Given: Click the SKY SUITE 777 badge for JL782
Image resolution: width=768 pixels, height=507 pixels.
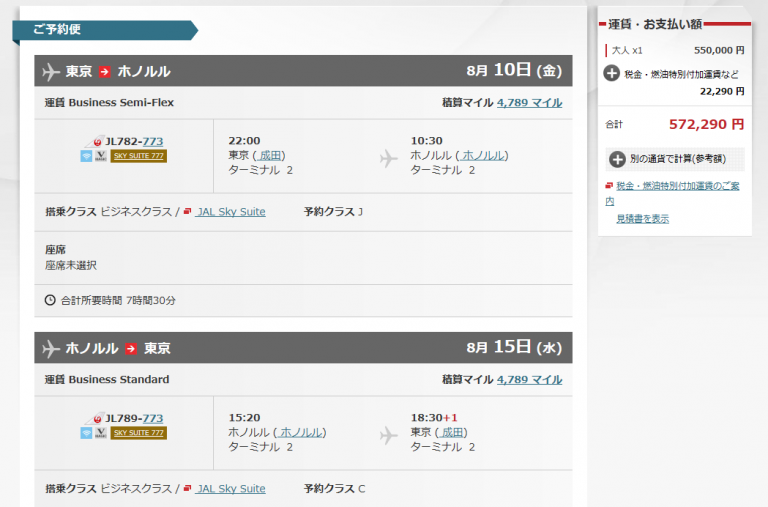Looking at the screenshot, I should pyautogui.click(x=138, y=156).
